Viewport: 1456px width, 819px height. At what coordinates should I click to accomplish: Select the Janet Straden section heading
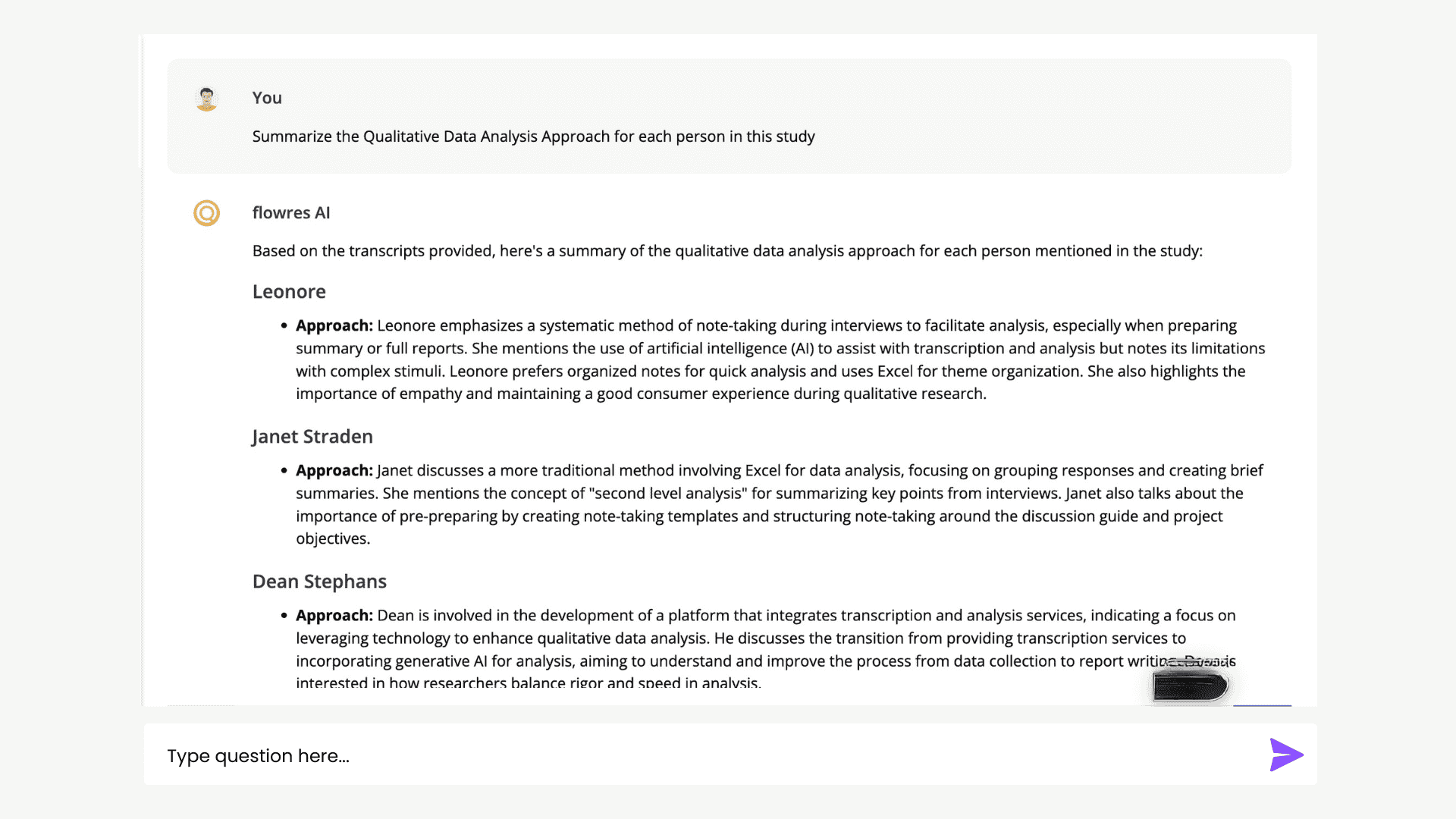pos(312,437)
